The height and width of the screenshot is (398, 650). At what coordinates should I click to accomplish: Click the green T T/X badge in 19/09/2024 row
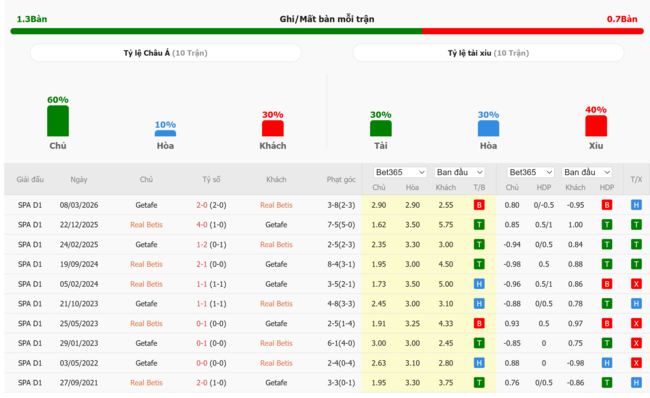tap(636, 264)
